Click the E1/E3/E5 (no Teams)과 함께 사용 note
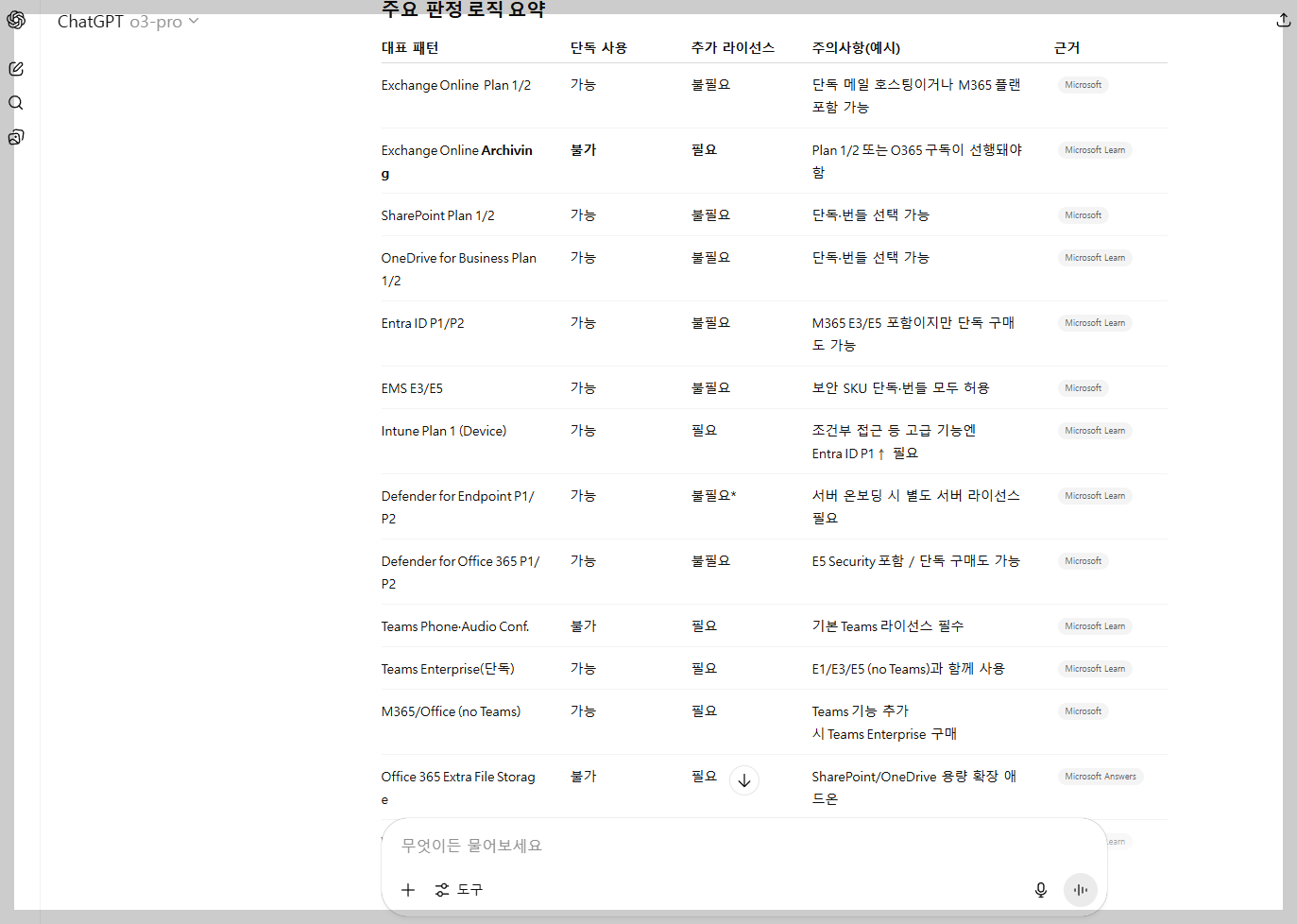This screenshot has width=1297, height=924. tap(908, 669)
